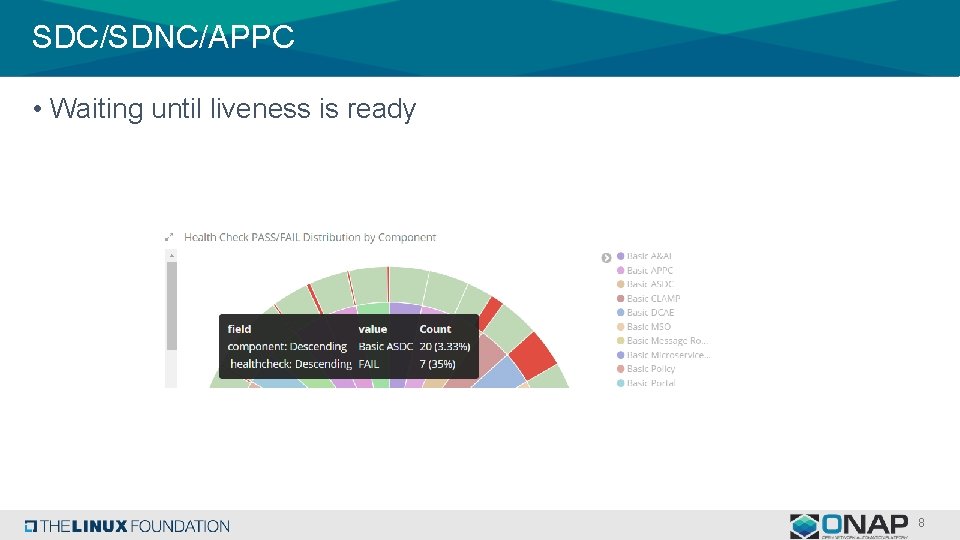Screen dimensions: 960x540
Task: Click the slide number 8
Action: (921, 523)
